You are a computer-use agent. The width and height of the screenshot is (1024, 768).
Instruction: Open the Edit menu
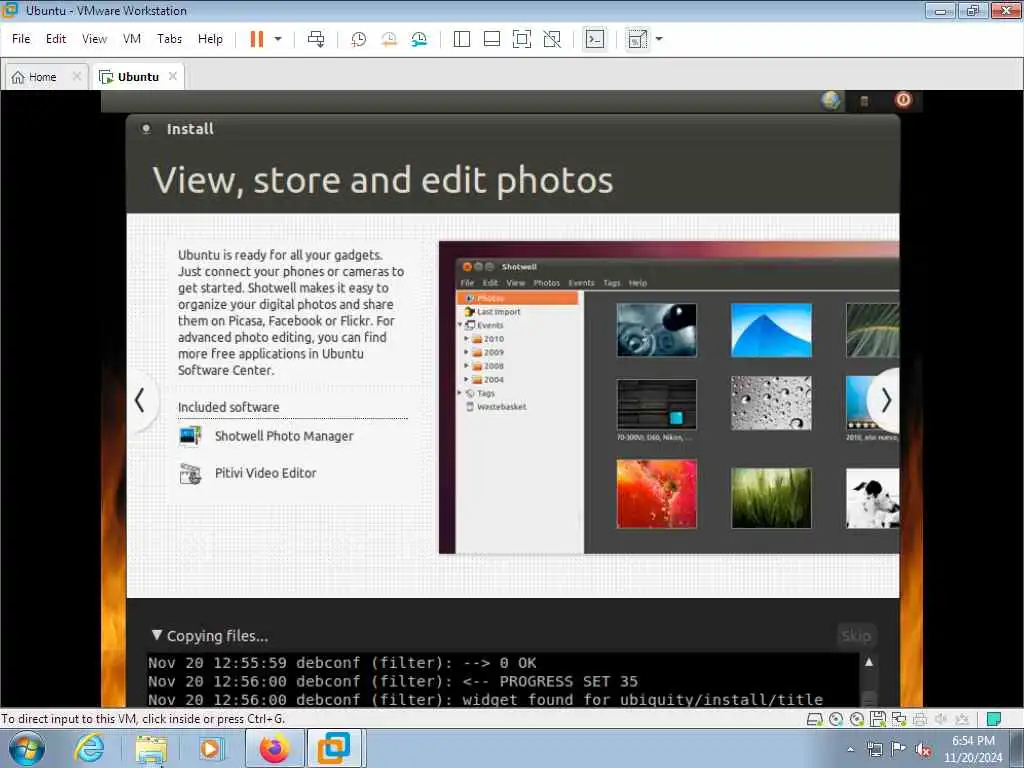pos(56,39)
